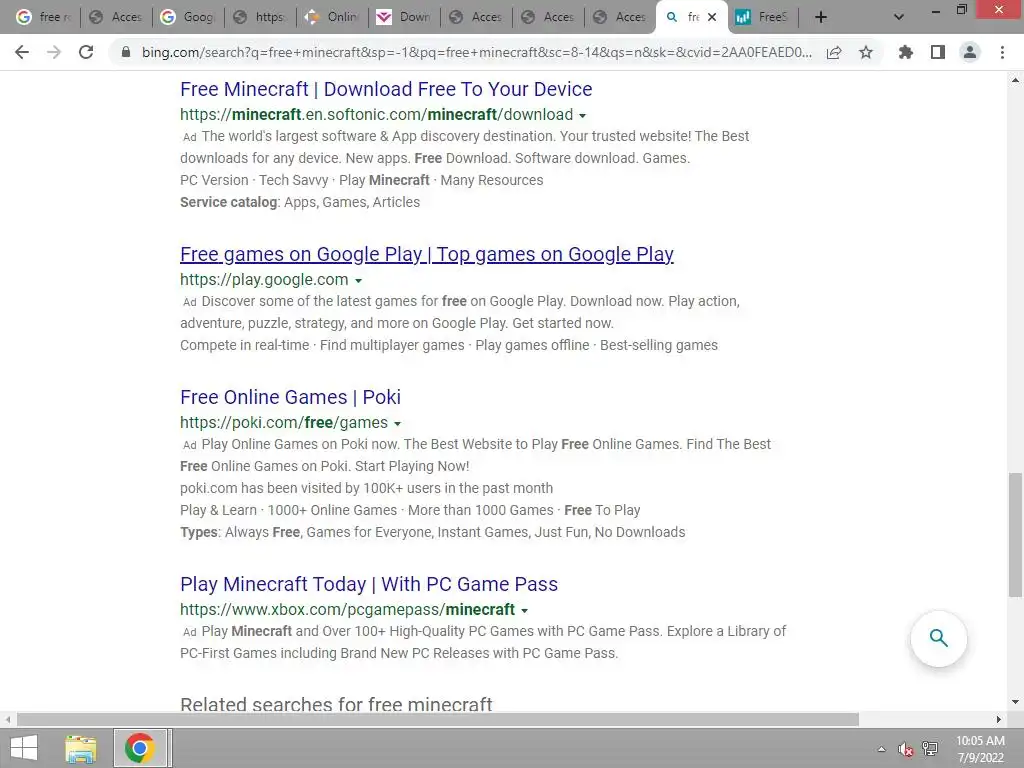Open the muted volume tray icon
This screenshot has width=1024, height=768.
point(905,749)
